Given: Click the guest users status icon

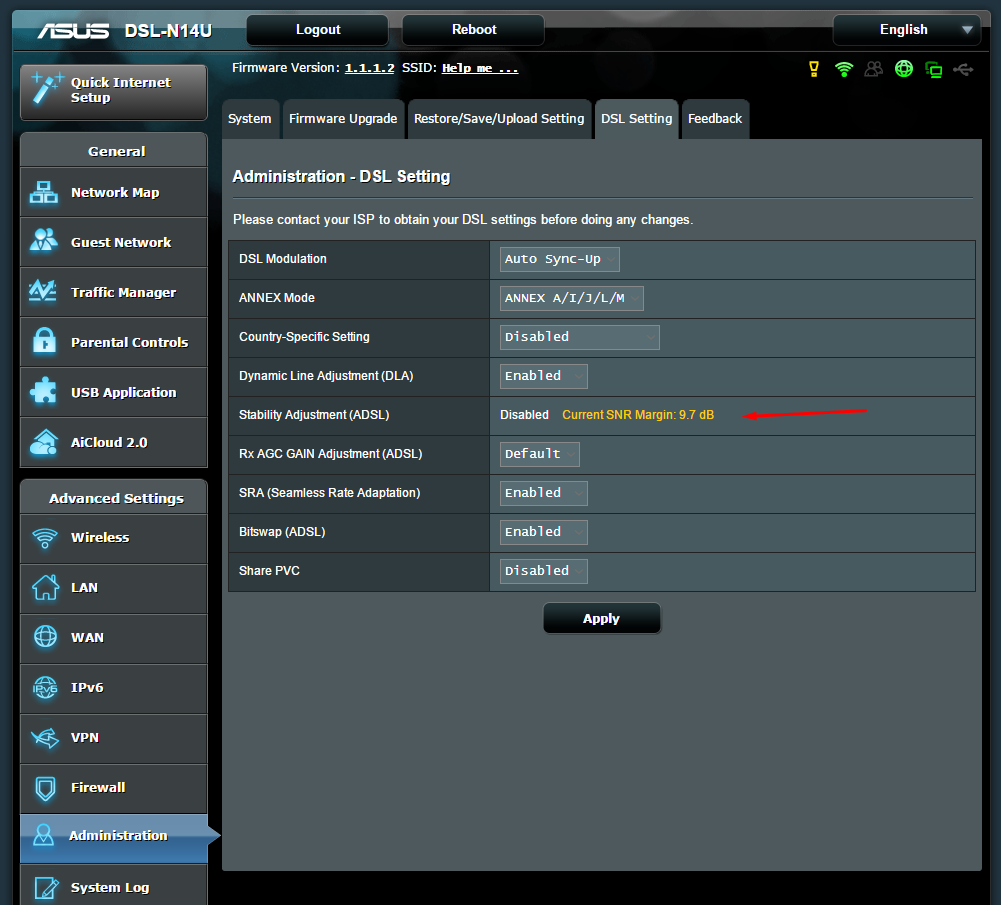Looking at the screenshot, I should [873, 69].
